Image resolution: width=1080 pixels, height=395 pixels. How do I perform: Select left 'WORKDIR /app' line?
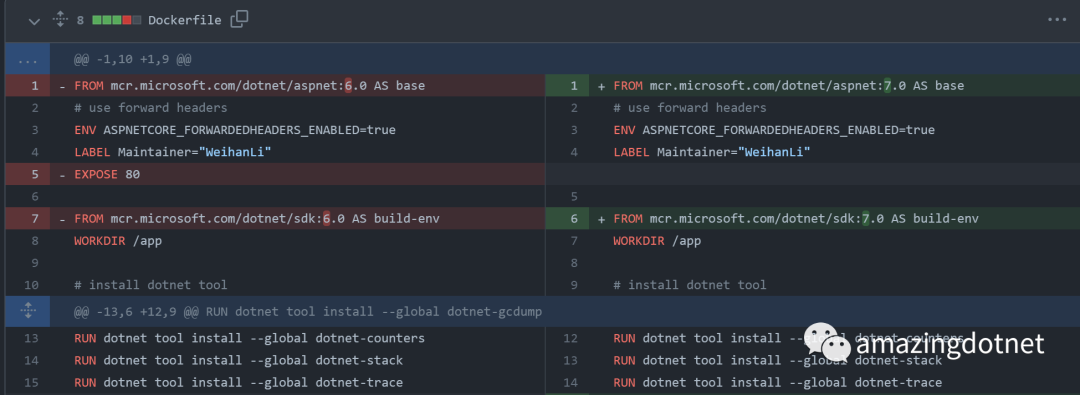tap(118, 241)
